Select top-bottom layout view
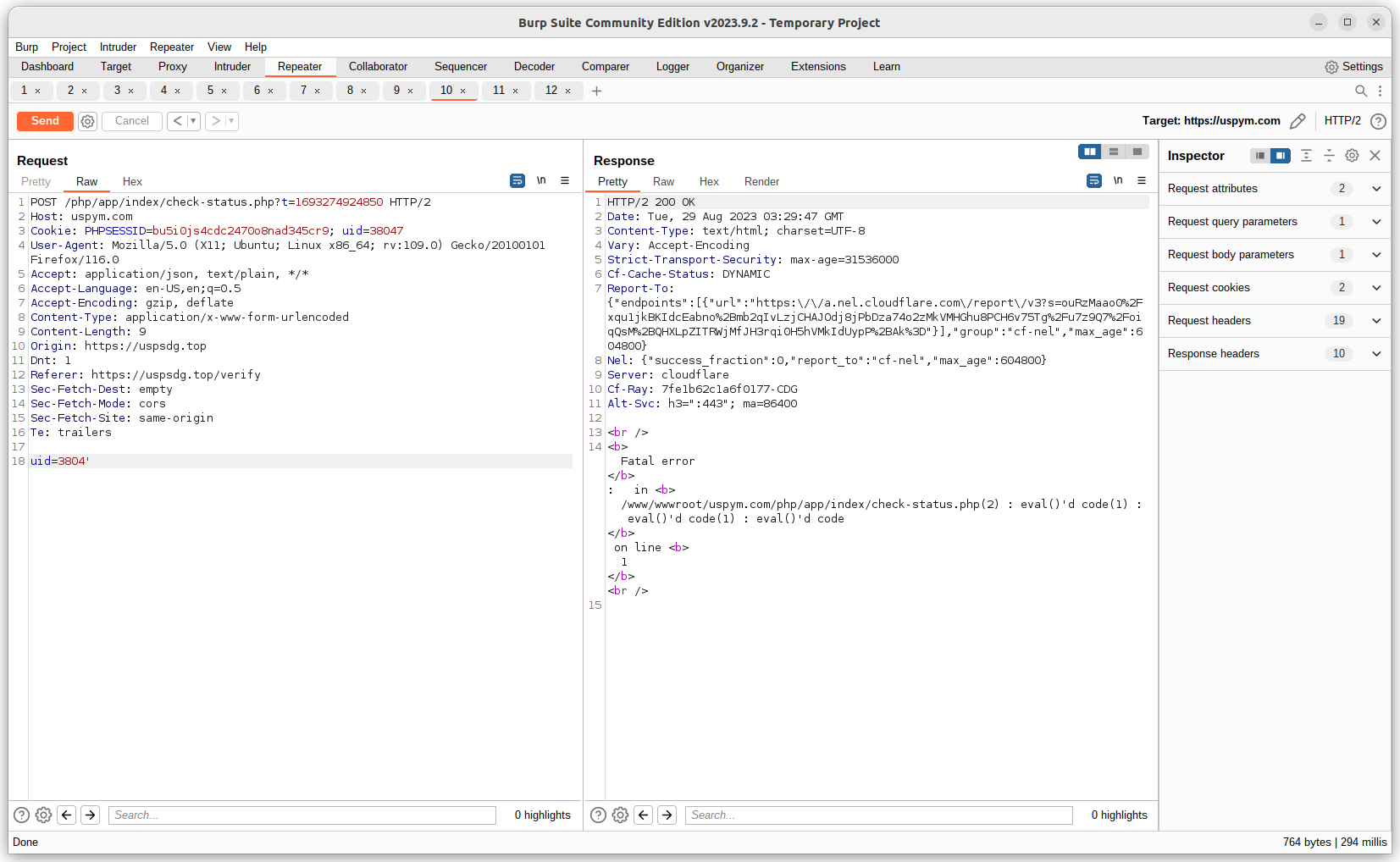 pos(1114,152)
